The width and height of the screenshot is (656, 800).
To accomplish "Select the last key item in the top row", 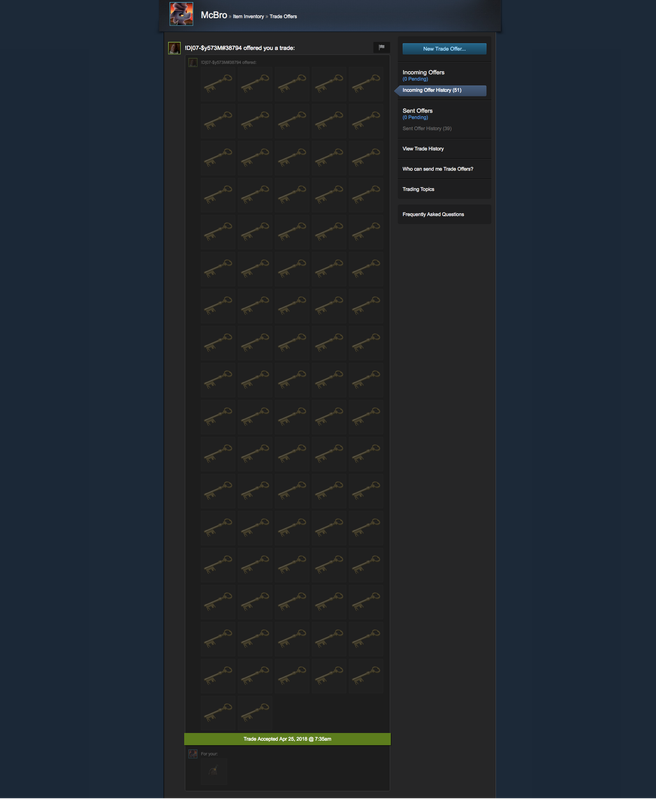I will coord(366,84).
